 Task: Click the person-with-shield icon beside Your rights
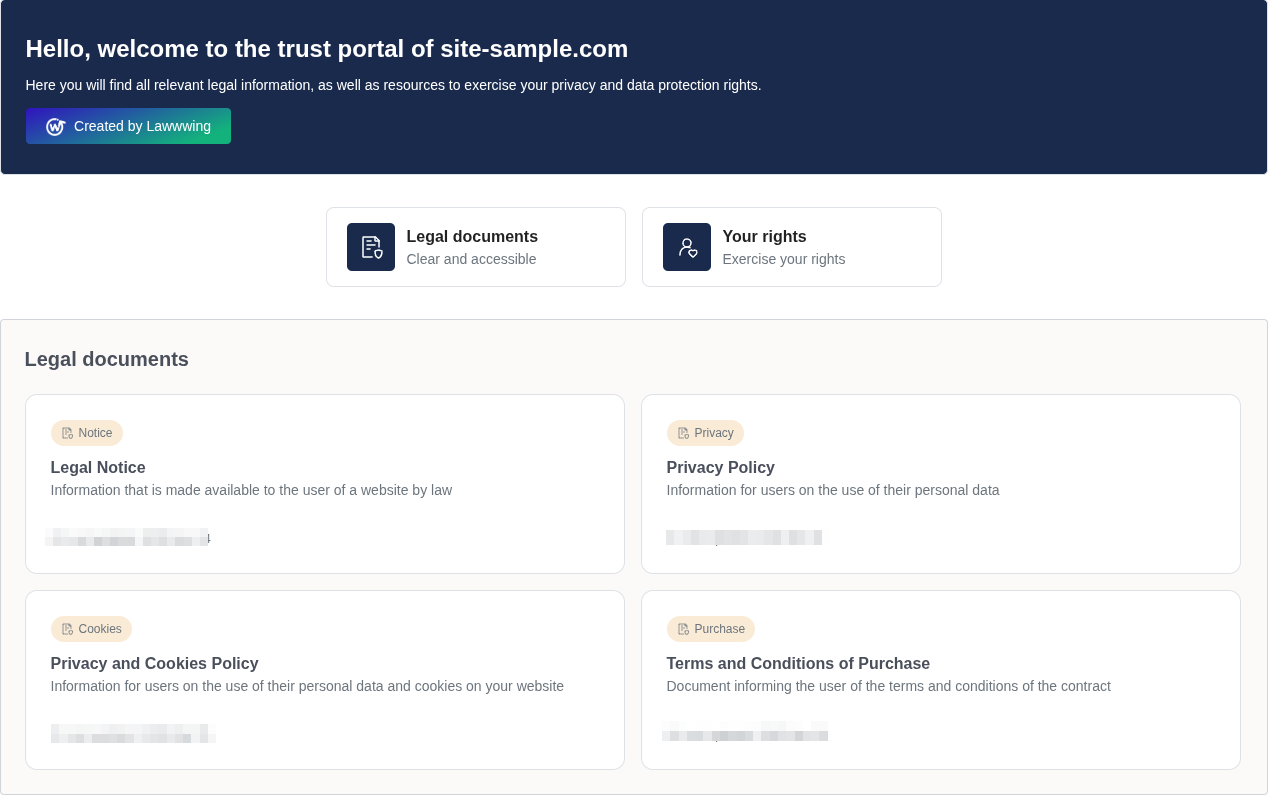(x=687, y=247)
